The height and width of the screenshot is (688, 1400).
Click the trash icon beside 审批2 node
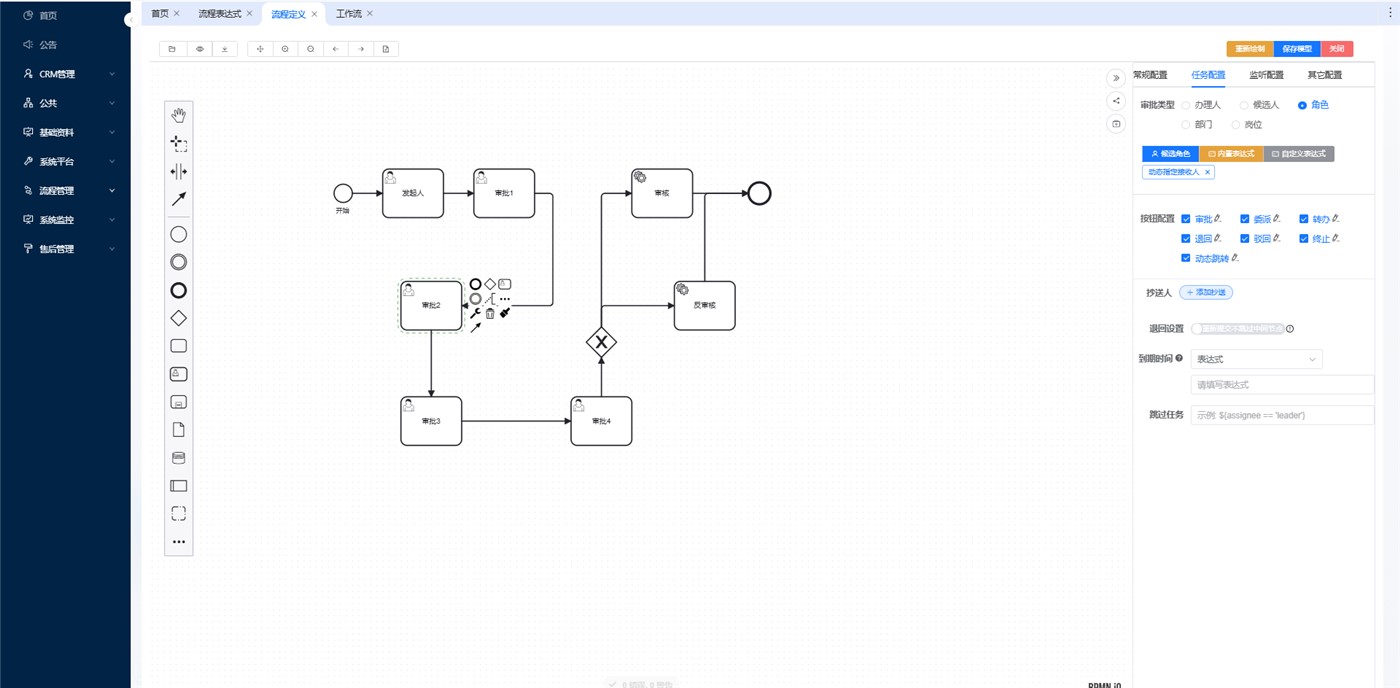490,313
